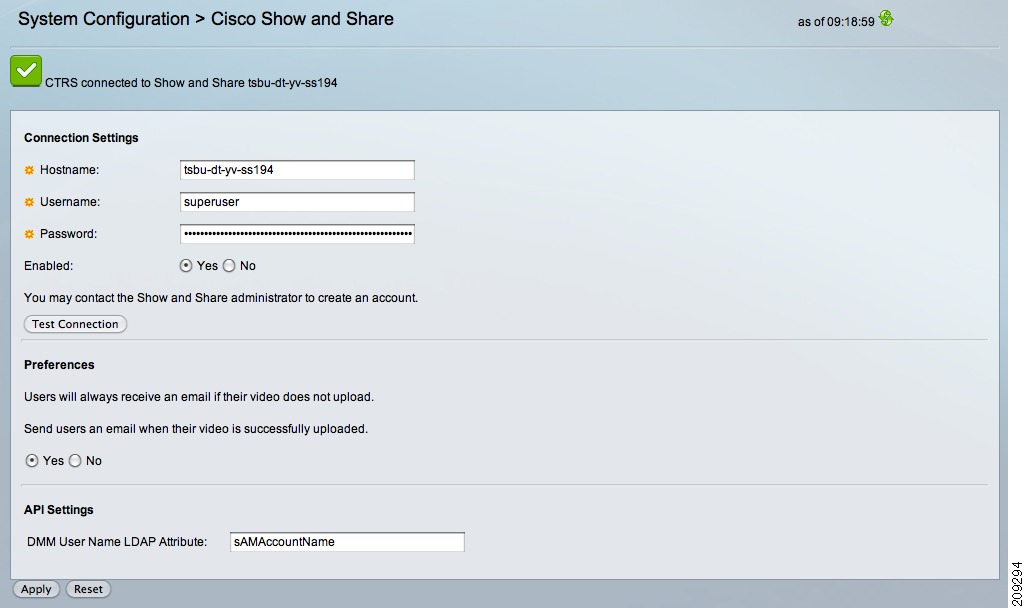The image size is (1025, 608).
Task: Click the page title 'System Configuration > Cisco Show and Share'
Action: (x=206, y=19)
